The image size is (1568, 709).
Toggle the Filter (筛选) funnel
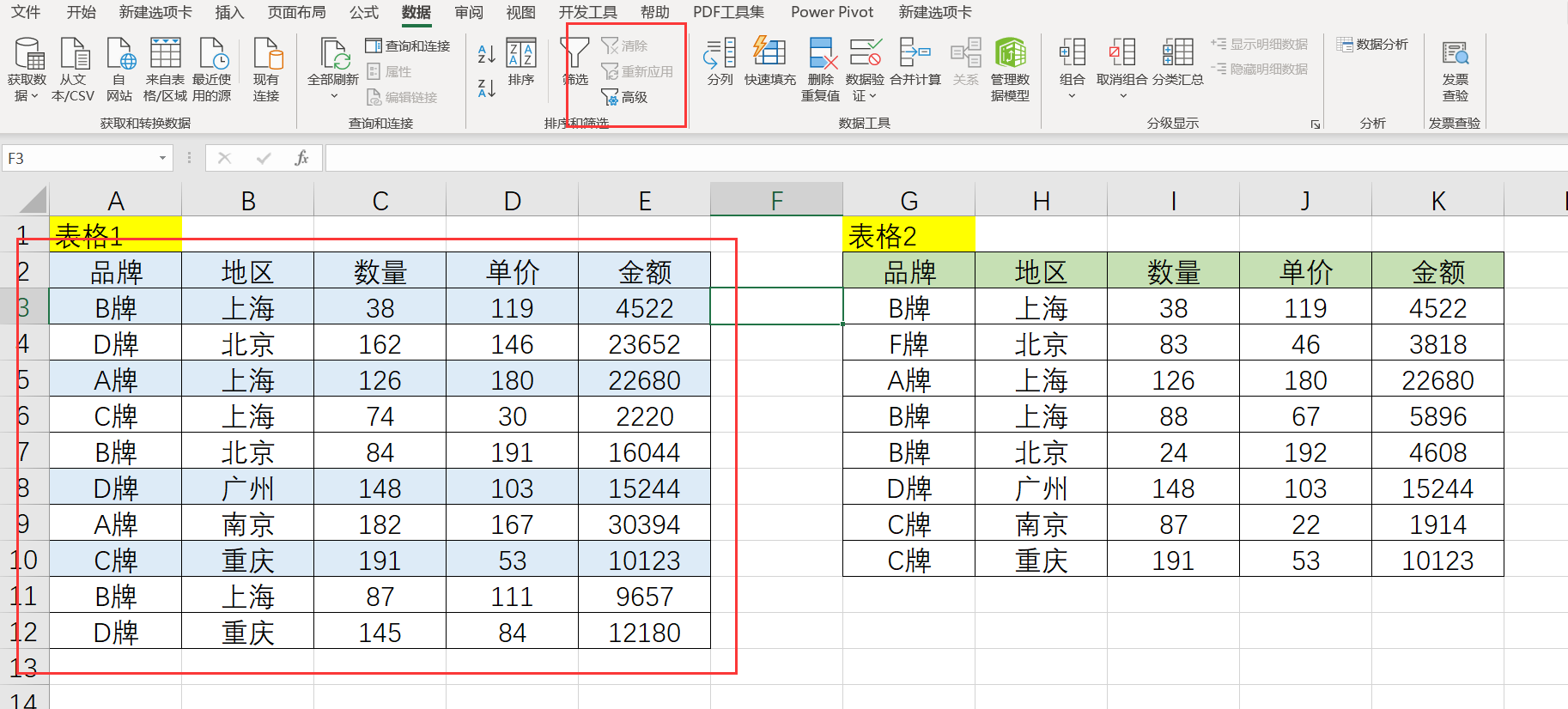575,62
